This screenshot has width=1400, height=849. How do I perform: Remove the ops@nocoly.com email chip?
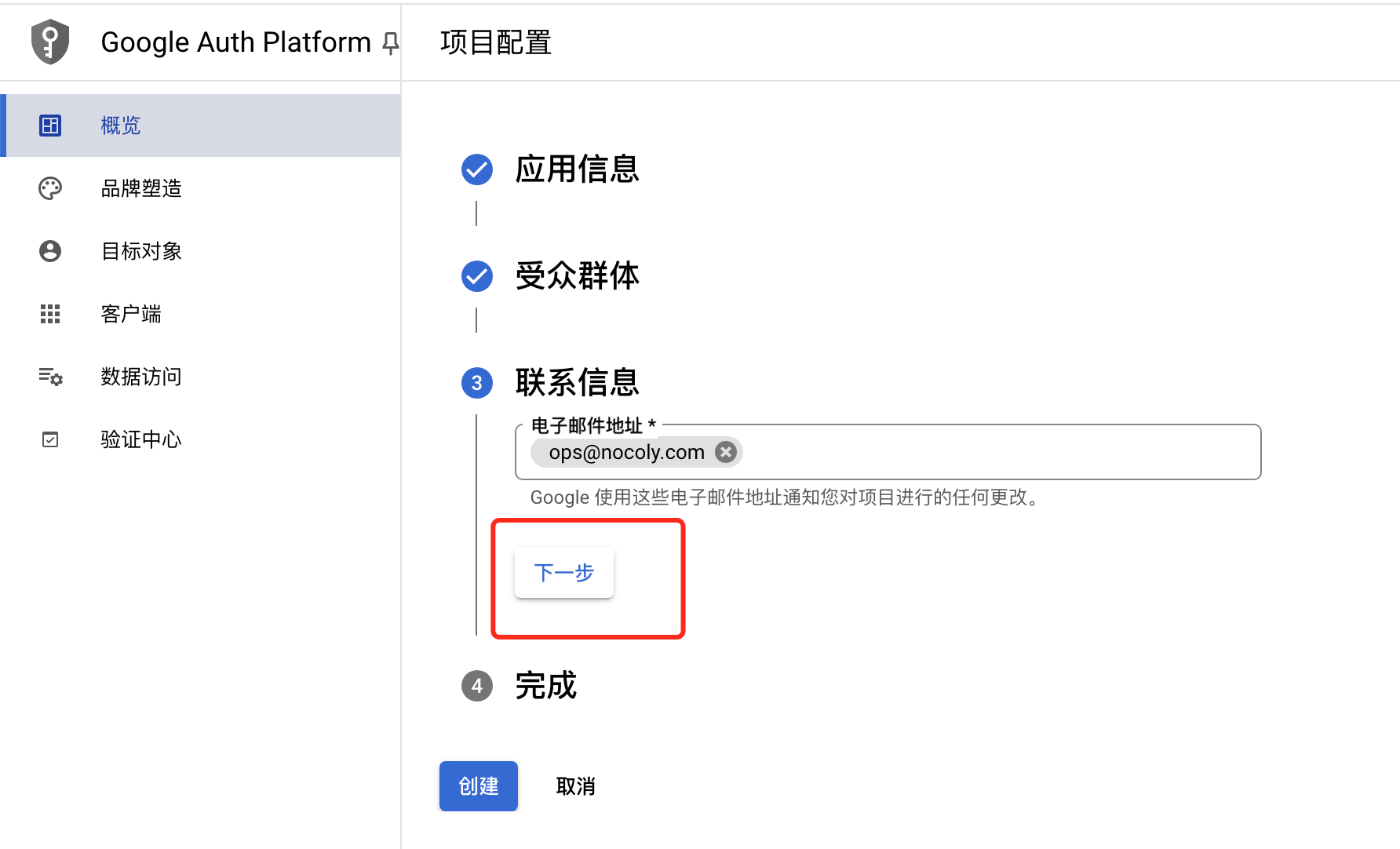(726, 452)
